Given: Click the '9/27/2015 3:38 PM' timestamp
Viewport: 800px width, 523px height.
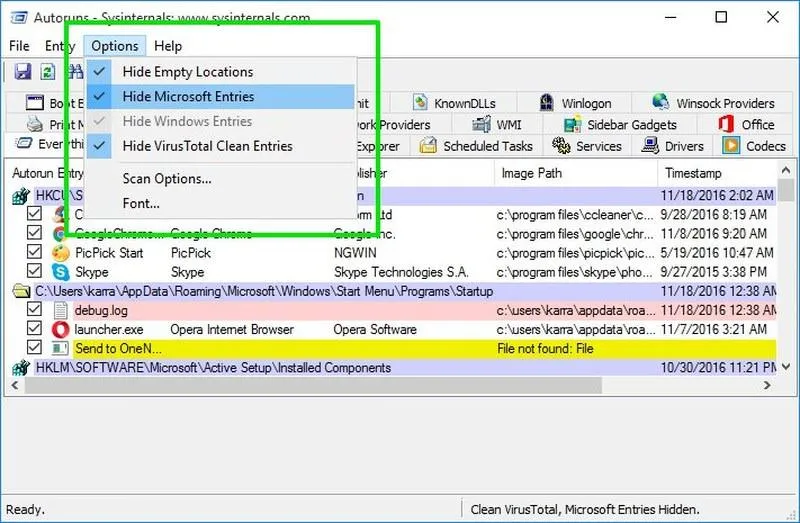Looking at the screenshot, I should [713, 272].
